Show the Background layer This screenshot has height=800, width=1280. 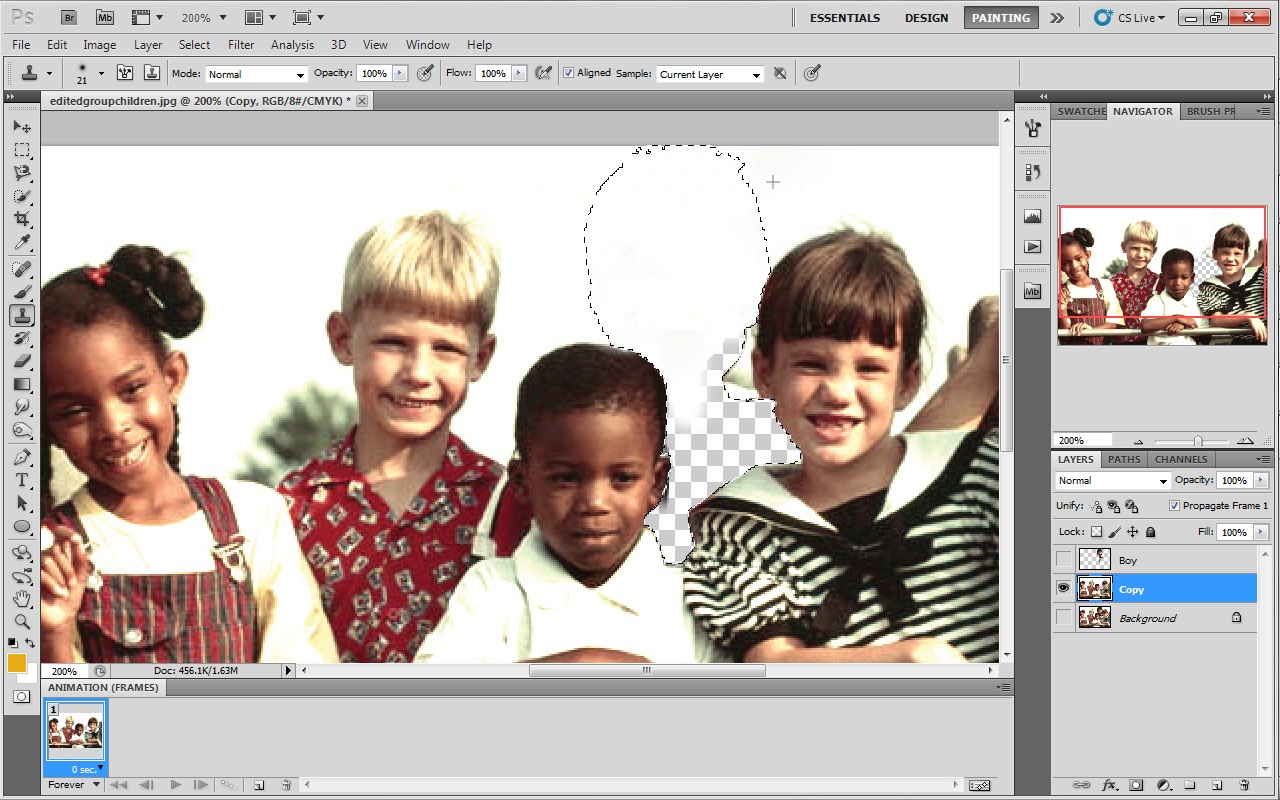coord(1063,618)
